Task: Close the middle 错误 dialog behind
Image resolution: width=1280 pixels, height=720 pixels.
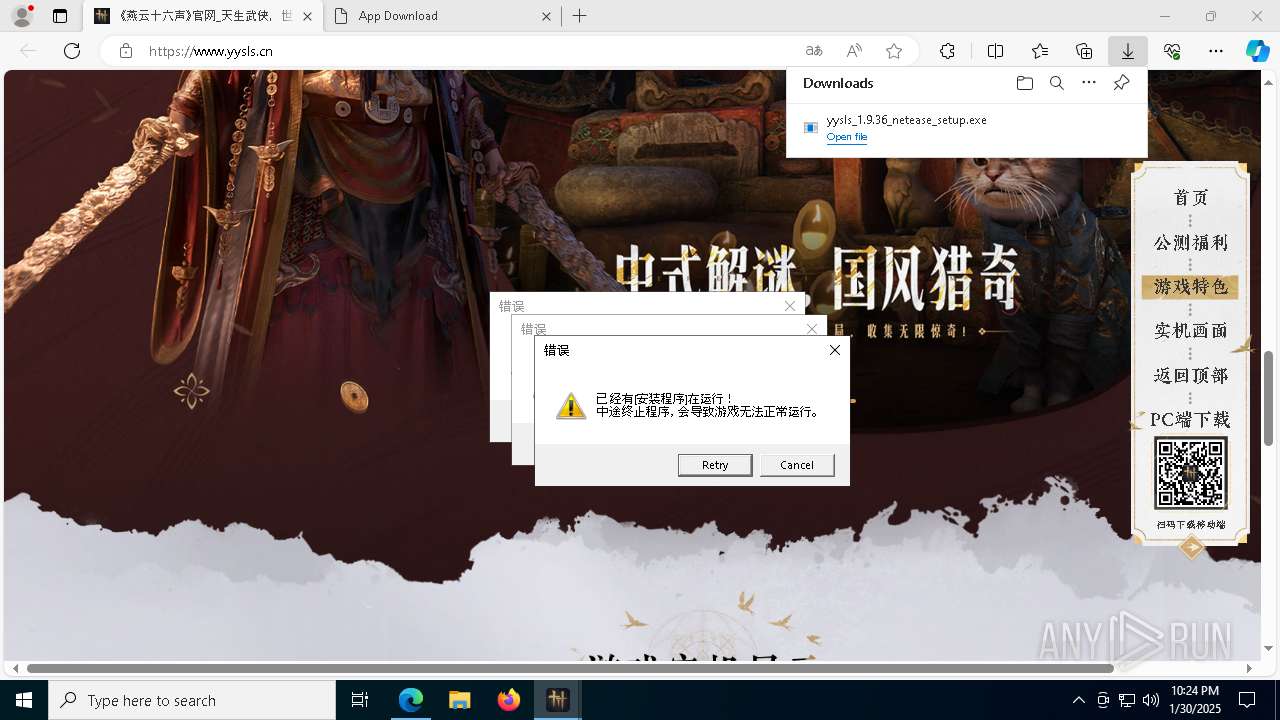Action: pyautogui.click(x=812, y=328)
